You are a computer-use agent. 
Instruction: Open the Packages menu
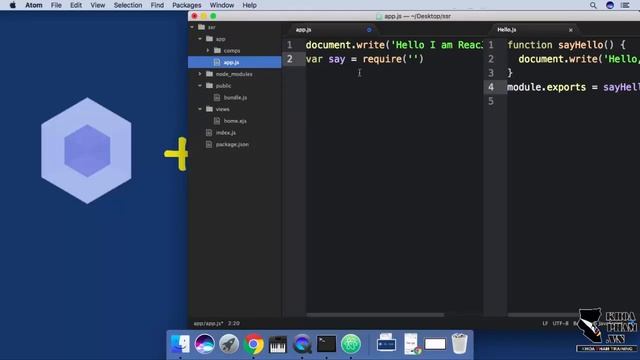tap(187, 5)
